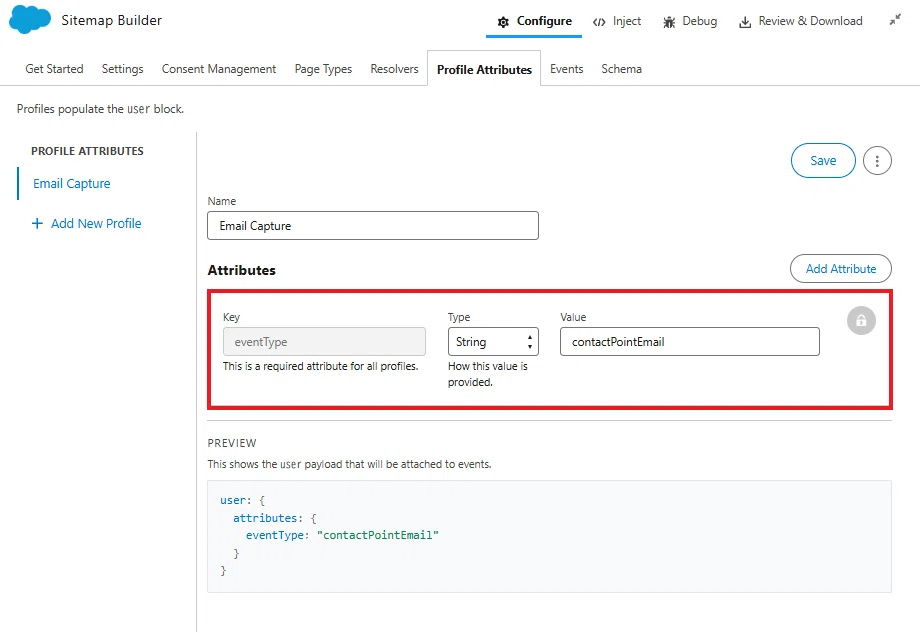The width and height of the screenshot is (920, 633).
Task: Focus the Name field containing Email Capture
Action: click(x=373, y=226)
